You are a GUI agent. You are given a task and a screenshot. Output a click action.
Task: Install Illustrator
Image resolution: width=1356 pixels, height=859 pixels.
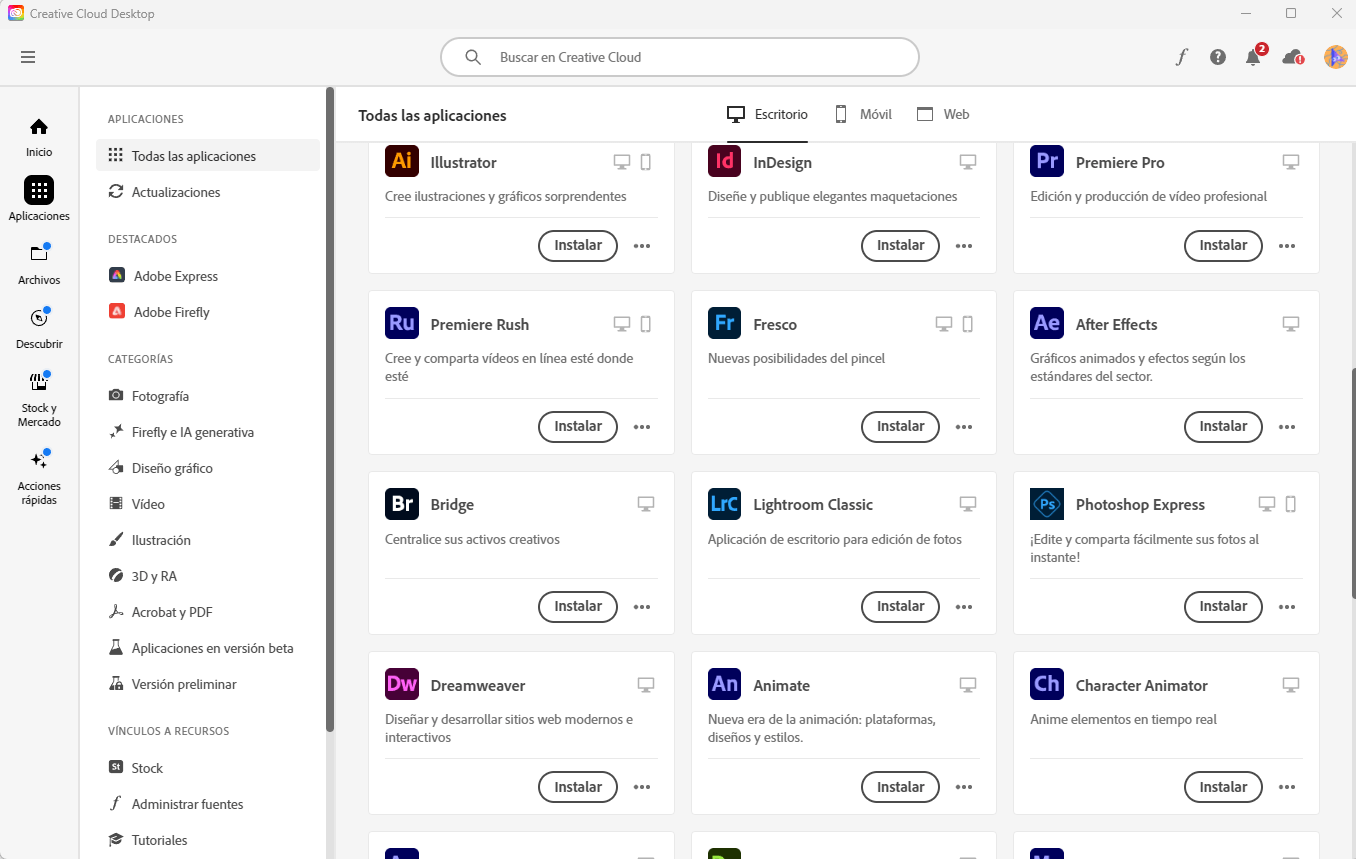coord(578,245)
